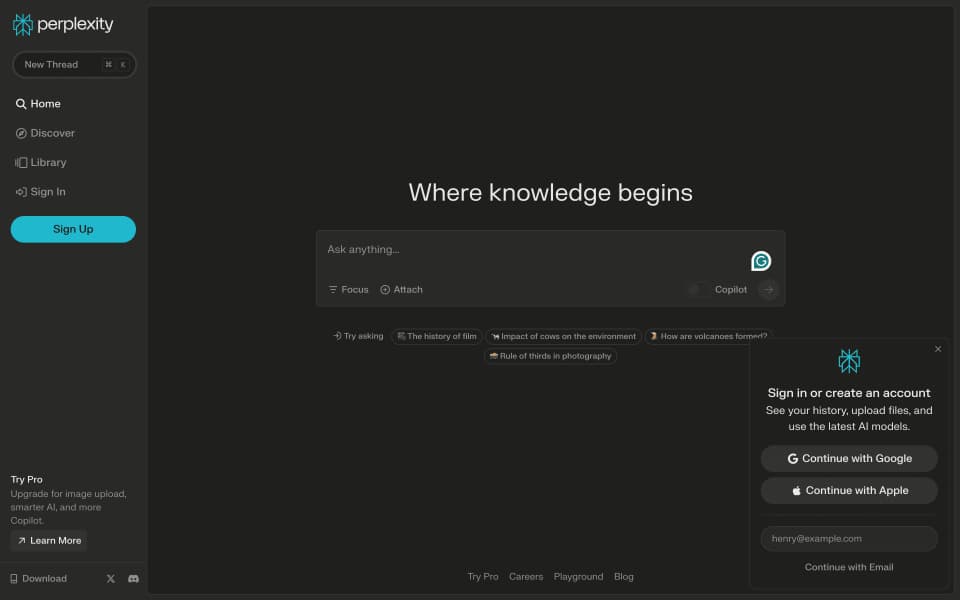Click Continue with Google

849,459
